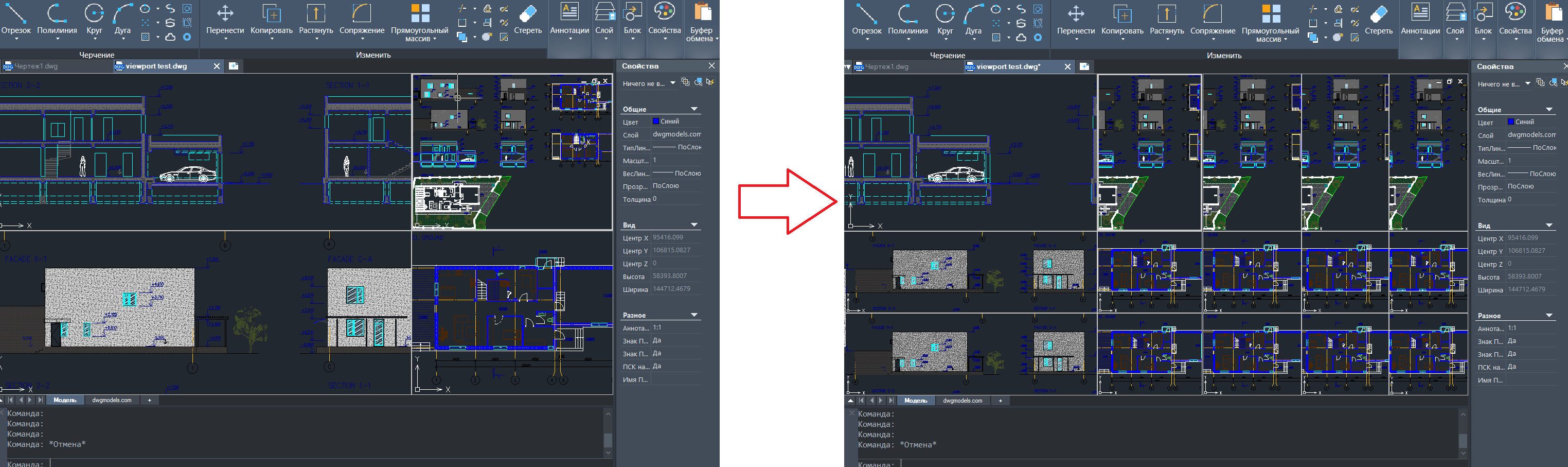Viewport: 1568px width, 467px height.
Task: Click the new drawing tab icon in left window
Action: click(233, 66)
